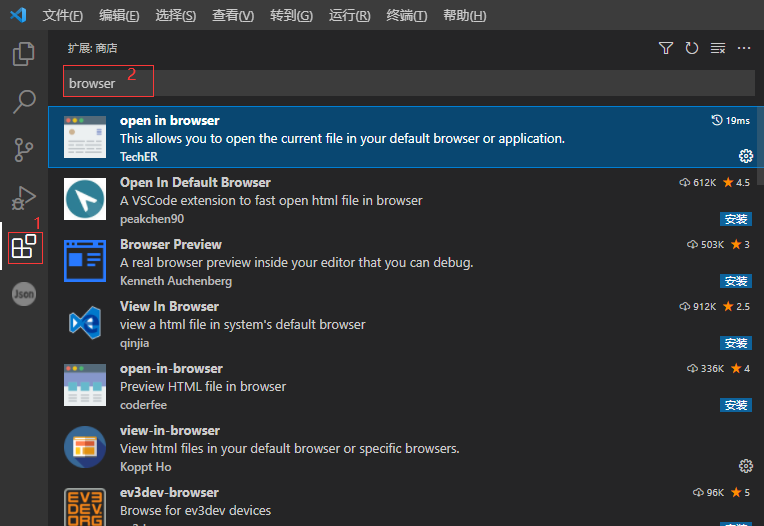Open the Extensions view icon

tap(24, 247)
